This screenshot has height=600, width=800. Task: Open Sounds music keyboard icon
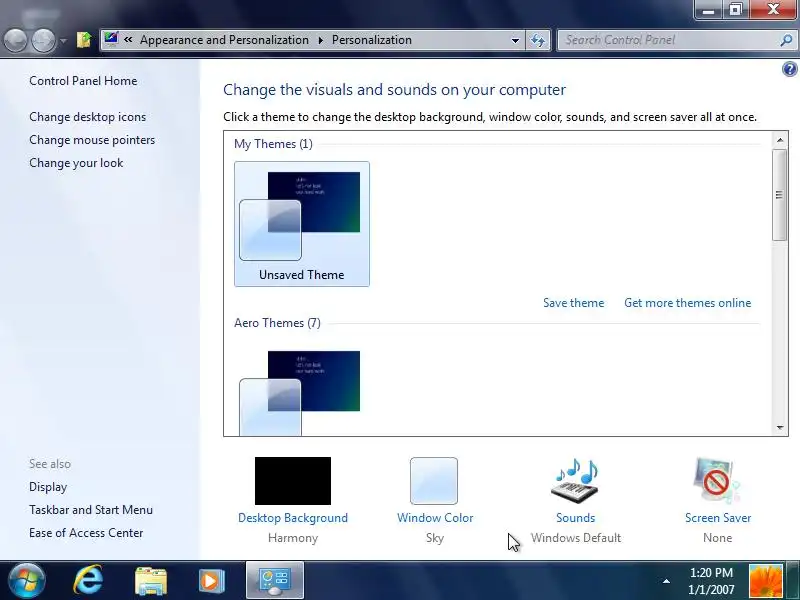coord(575,481)
